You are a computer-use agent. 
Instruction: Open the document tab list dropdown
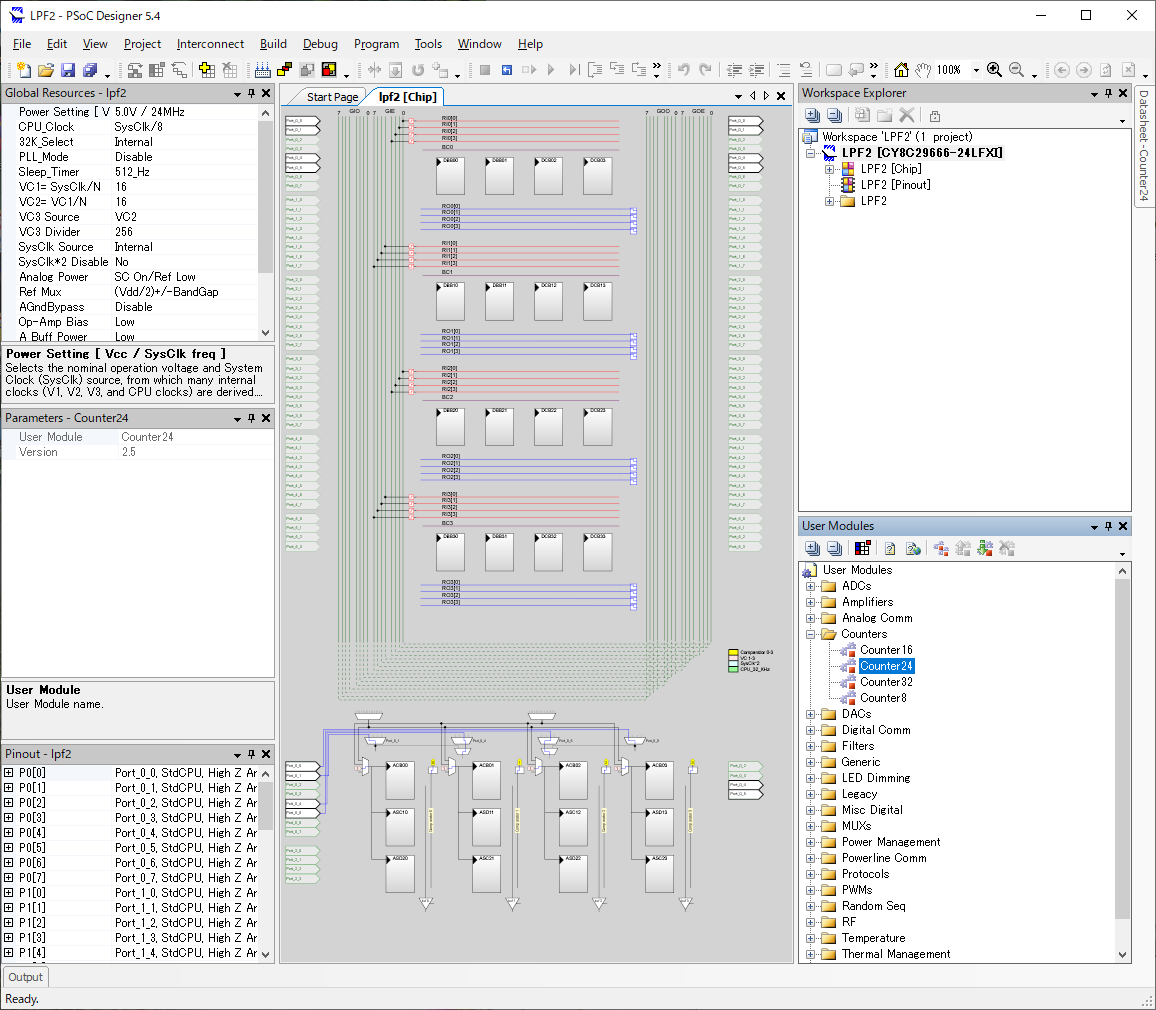[x=738, y=97]
